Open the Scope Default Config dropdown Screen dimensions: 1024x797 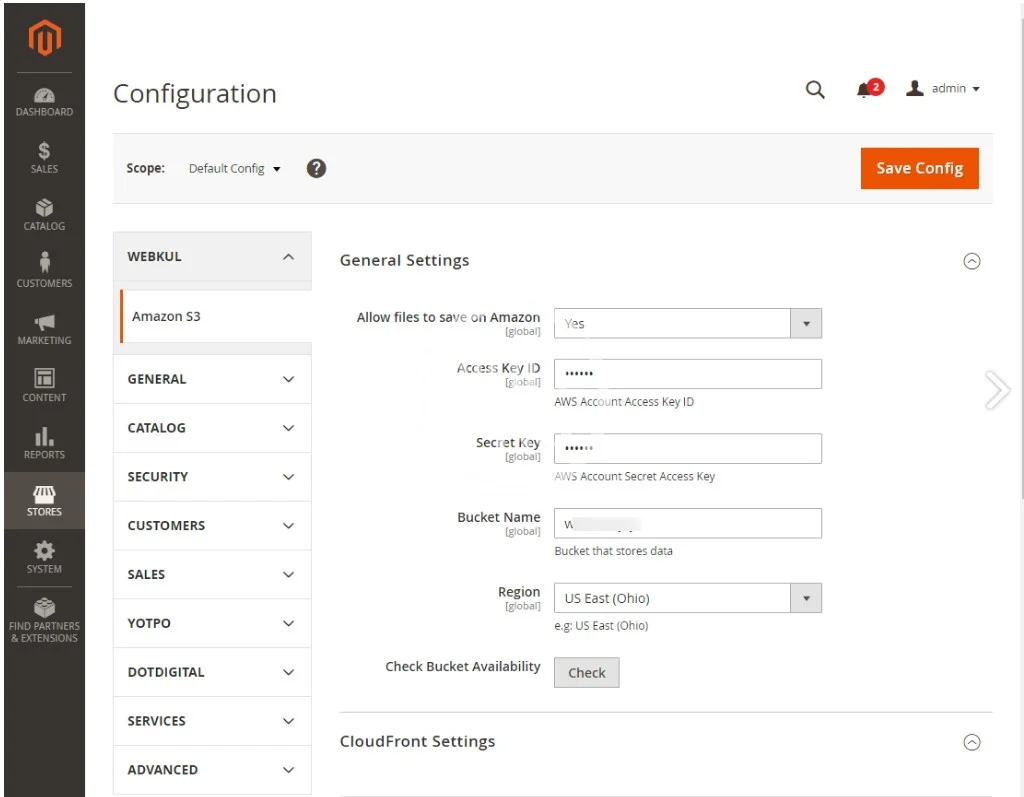click(235, 169)
